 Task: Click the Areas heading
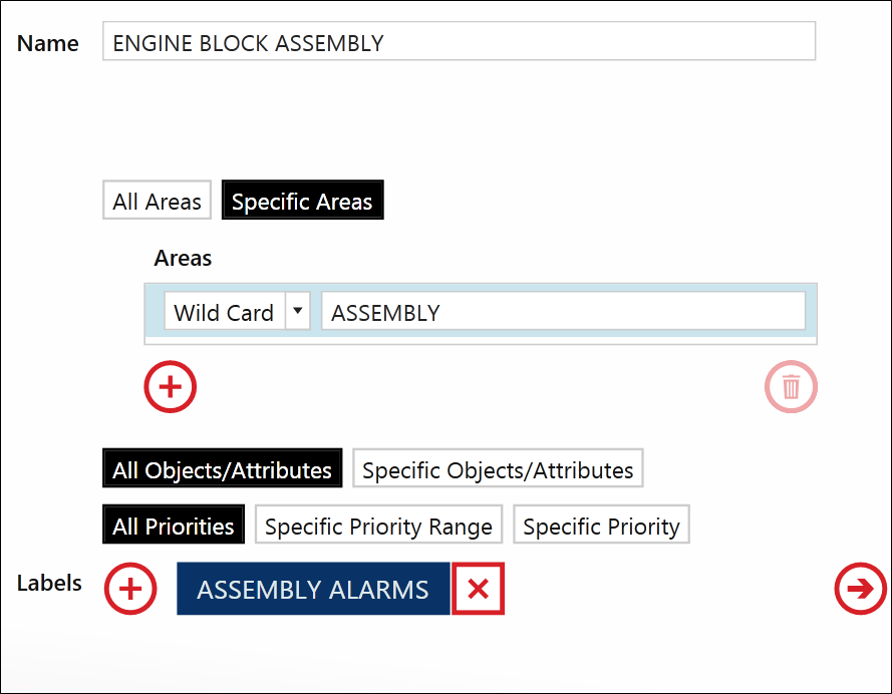tap(183, 258)
